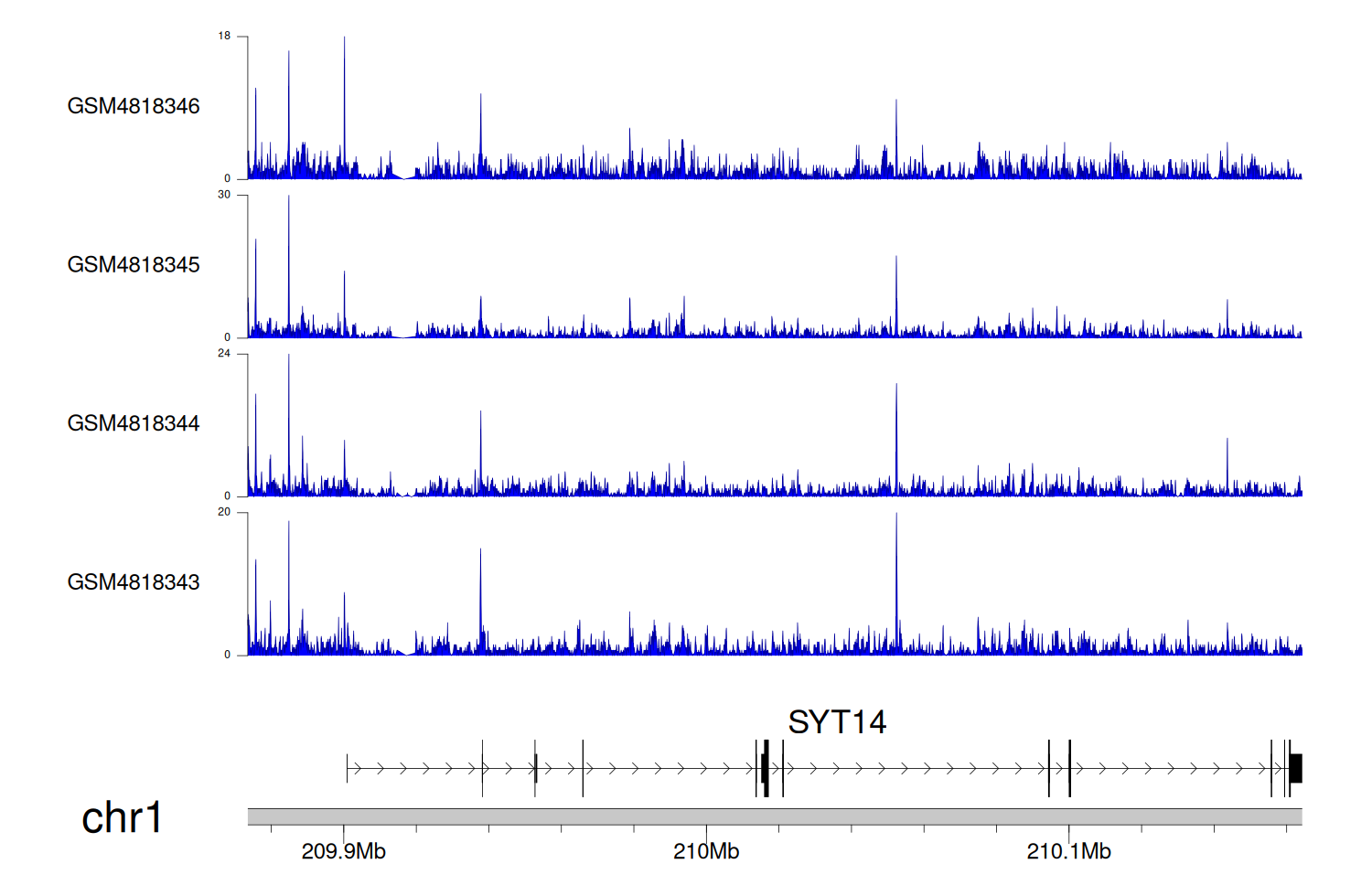Click the y-axis maximum value 30

[224, 195]
